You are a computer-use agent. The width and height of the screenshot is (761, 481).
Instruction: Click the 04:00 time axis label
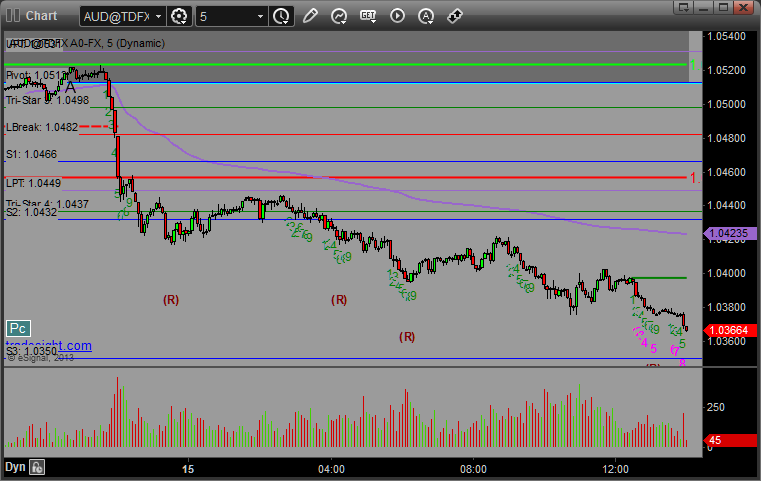tap(331, 469)
